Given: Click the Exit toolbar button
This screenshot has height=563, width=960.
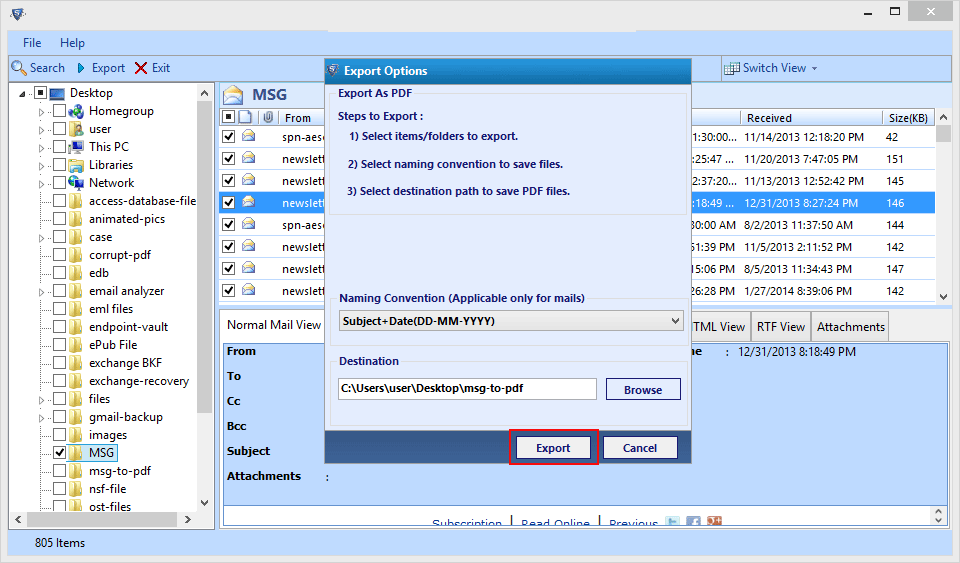Looking at the screenshot, I should (x=152, y=68).
